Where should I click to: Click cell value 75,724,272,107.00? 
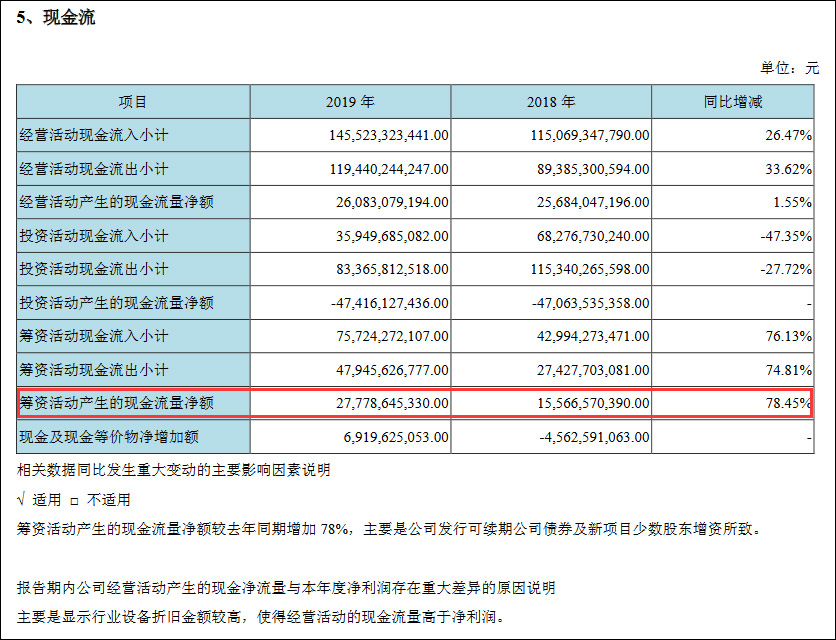pos(392,336)
